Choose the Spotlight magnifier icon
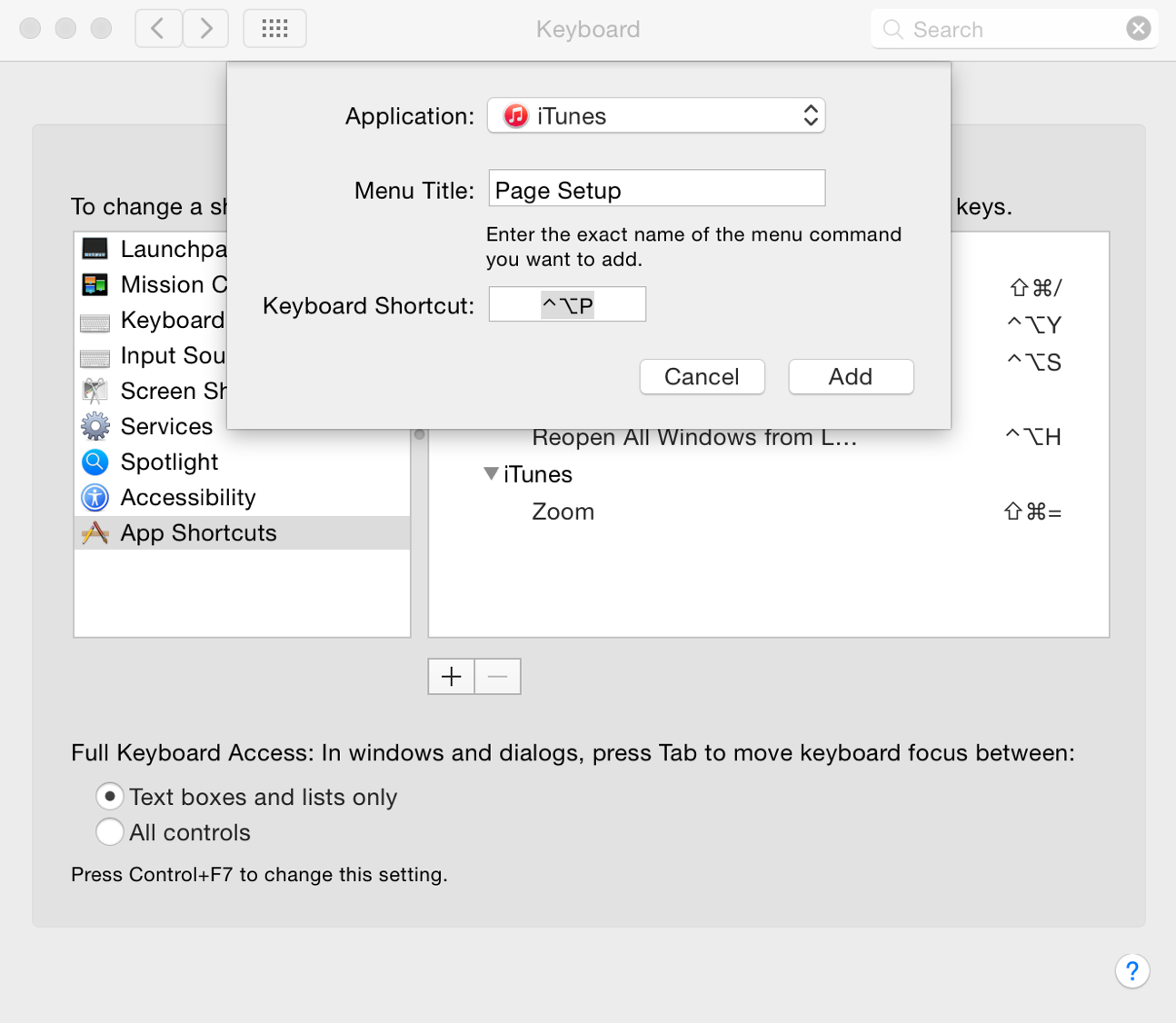This screenshot has height=1023, width=1176. click(95, 462)
